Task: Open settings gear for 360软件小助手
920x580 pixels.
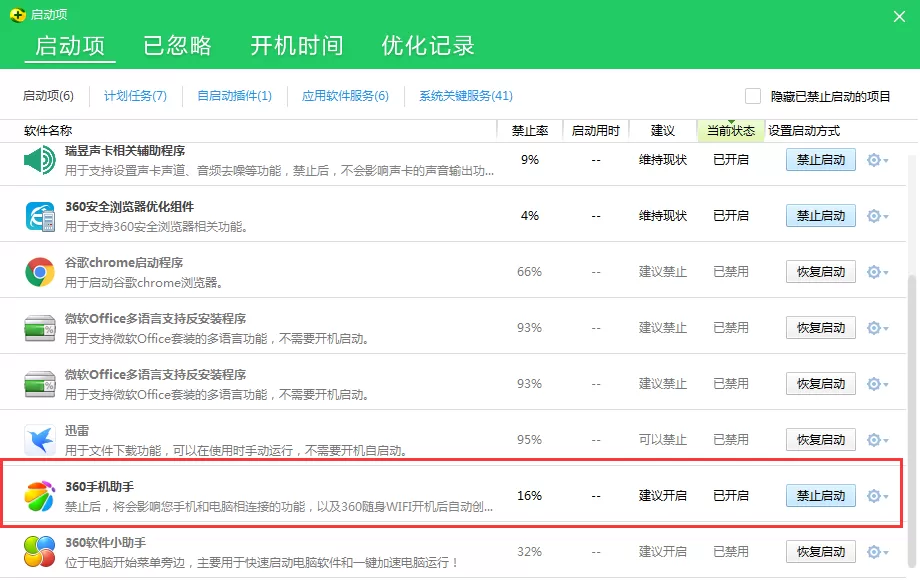Action: point(877,552)
